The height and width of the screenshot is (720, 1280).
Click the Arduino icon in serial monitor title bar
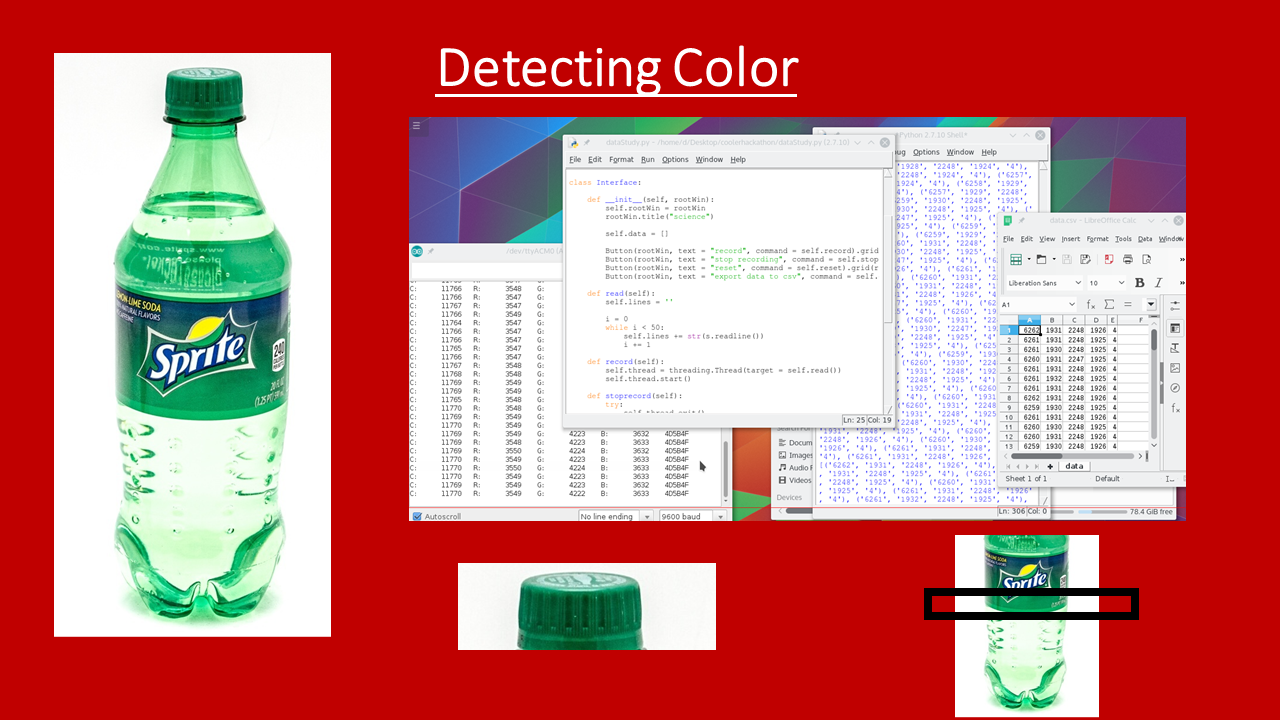click(417, 251)
